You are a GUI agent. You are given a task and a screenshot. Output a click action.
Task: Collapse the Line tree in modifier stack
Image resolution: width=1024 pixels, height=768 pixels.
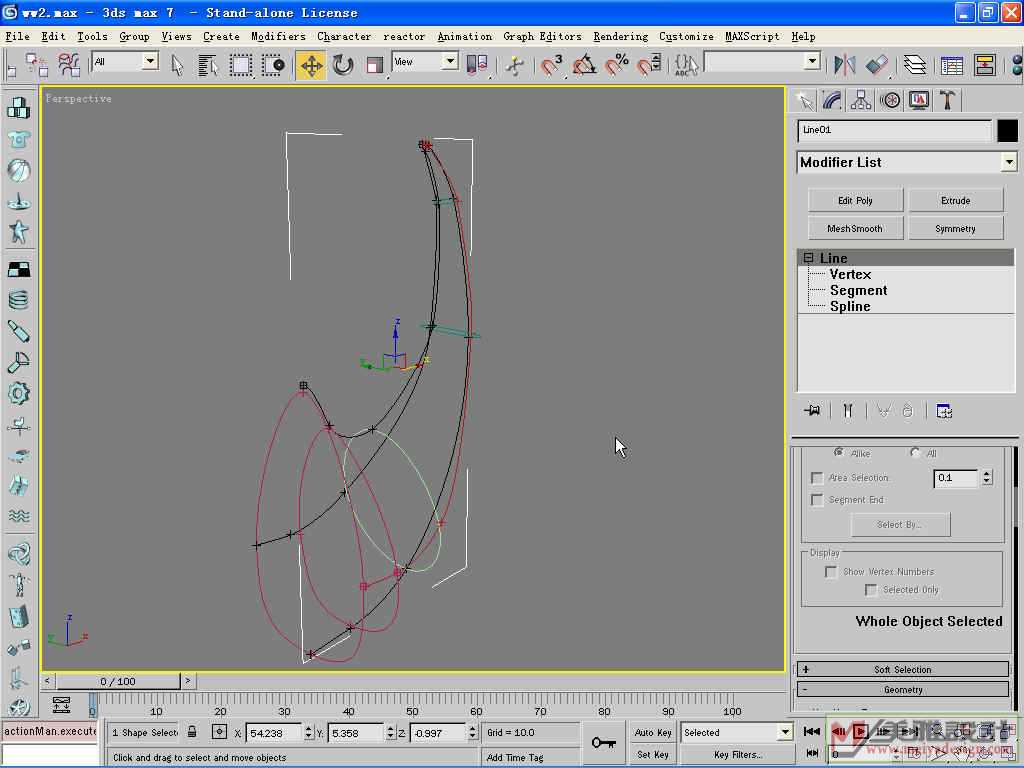point(808,258)
